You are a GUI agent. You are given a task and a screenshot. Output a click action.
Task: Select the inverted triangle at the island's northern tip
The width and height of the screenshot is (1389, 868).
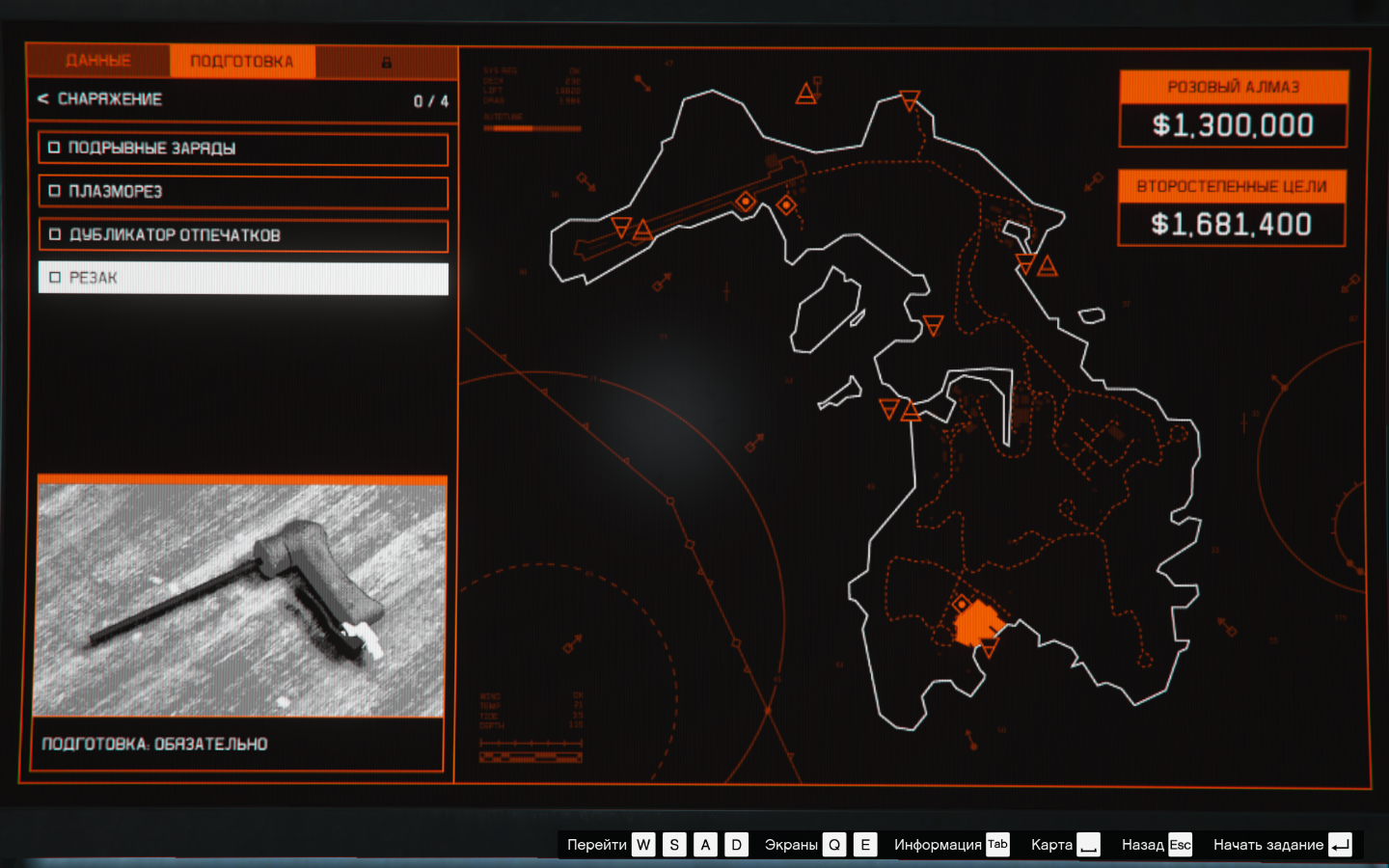(910, 100)
